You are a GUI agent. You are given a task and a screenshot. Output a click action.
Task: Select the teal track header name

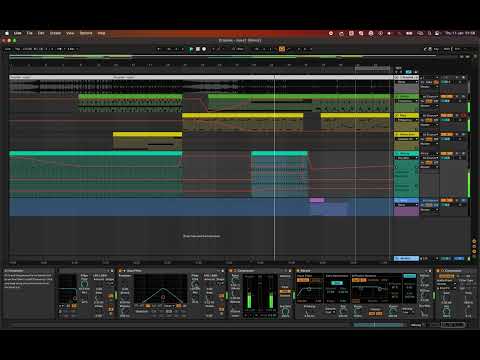(x=406, y=154)
